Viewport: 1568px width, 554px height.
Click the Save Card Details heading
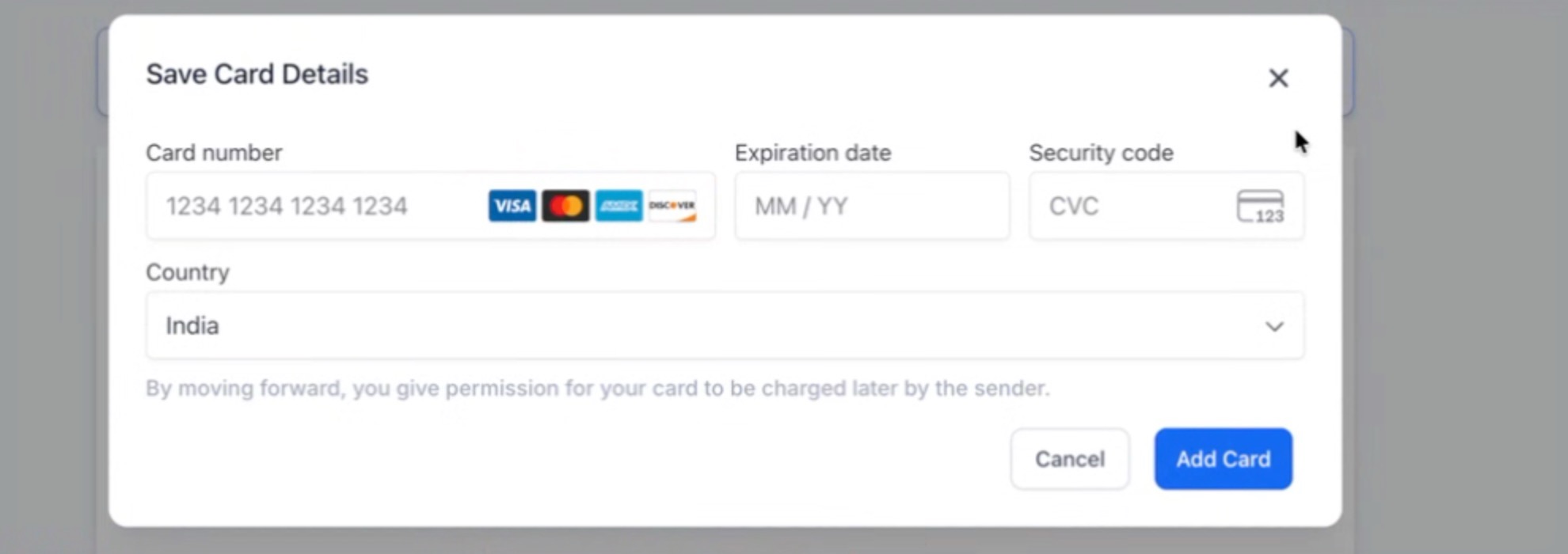point(257,74)
